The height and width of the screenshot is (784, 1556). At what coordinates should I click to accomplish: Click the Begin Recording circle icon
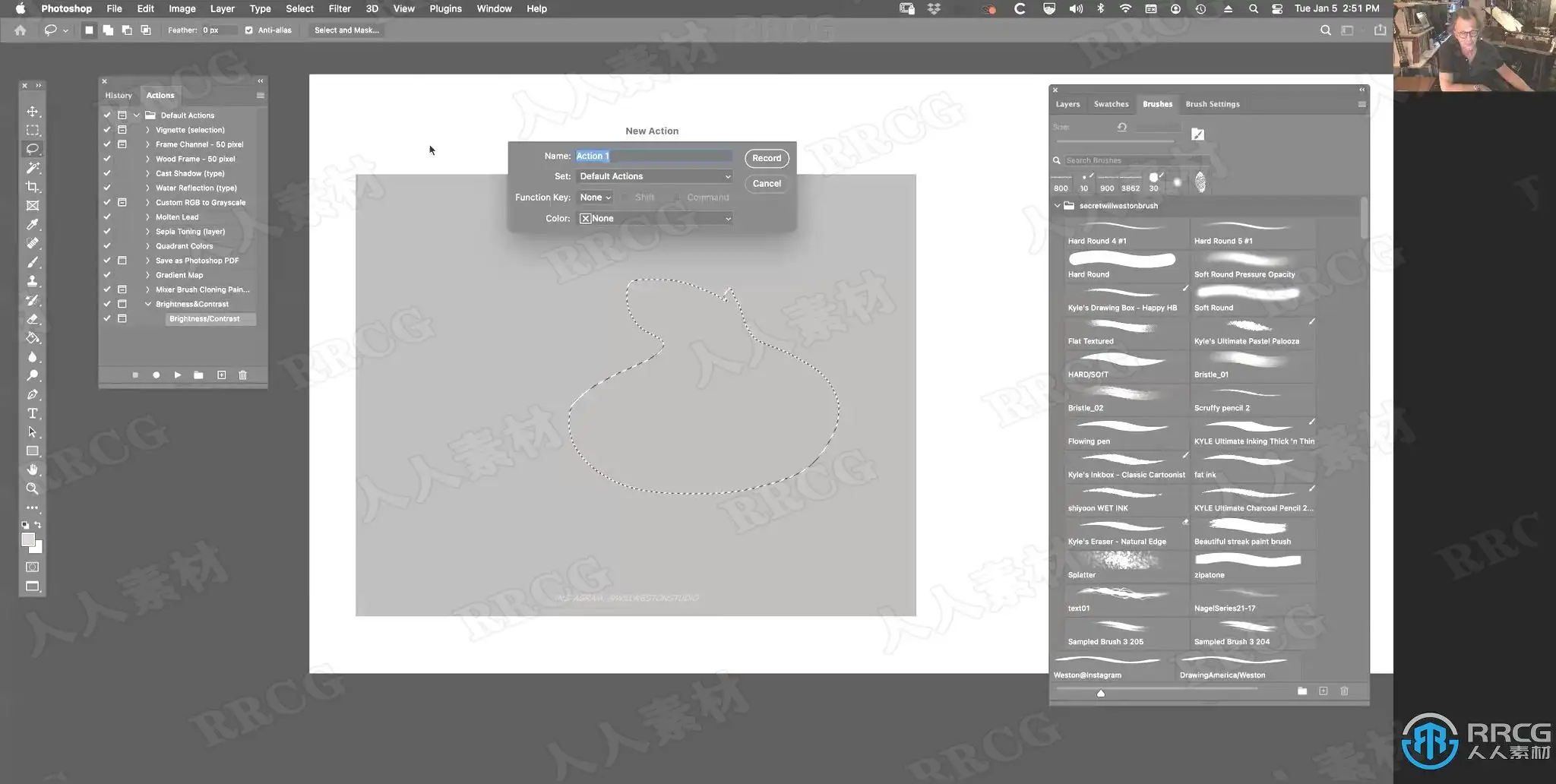(x=157, y=375)
